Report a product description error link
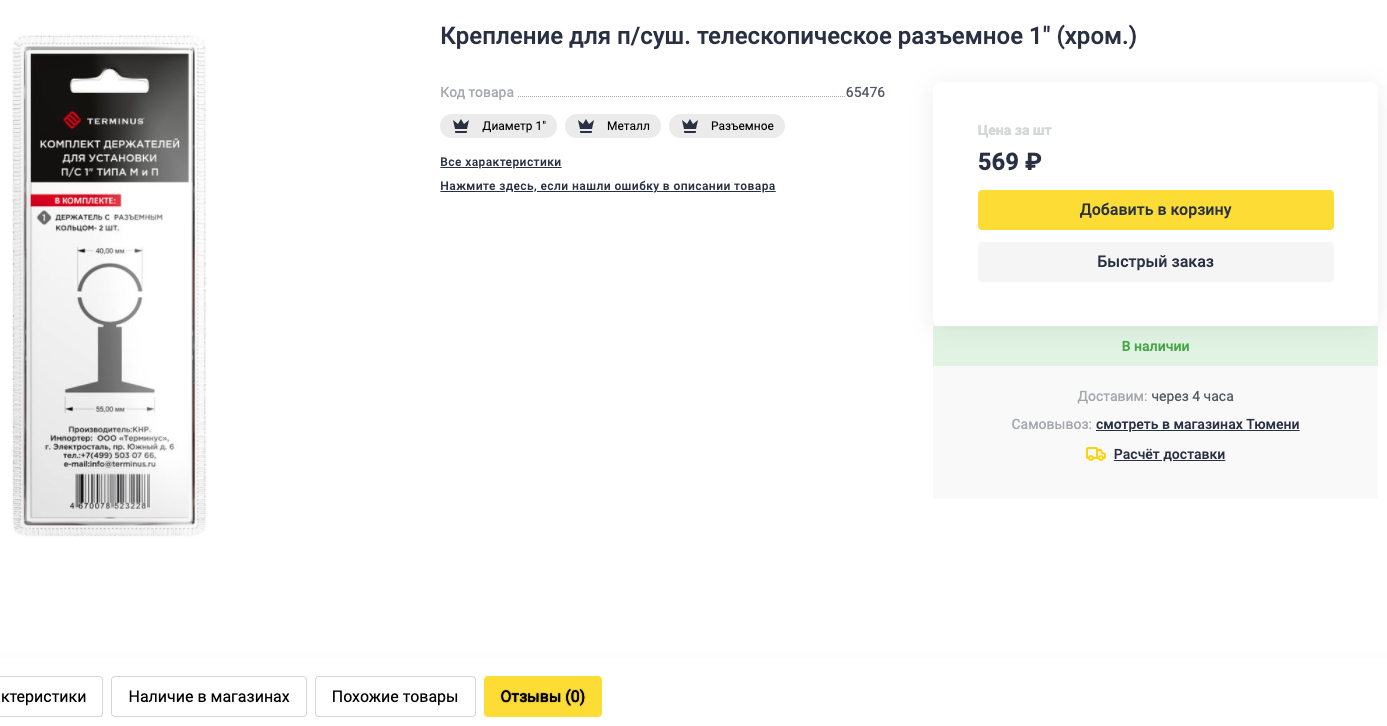 tap(608, 186)
